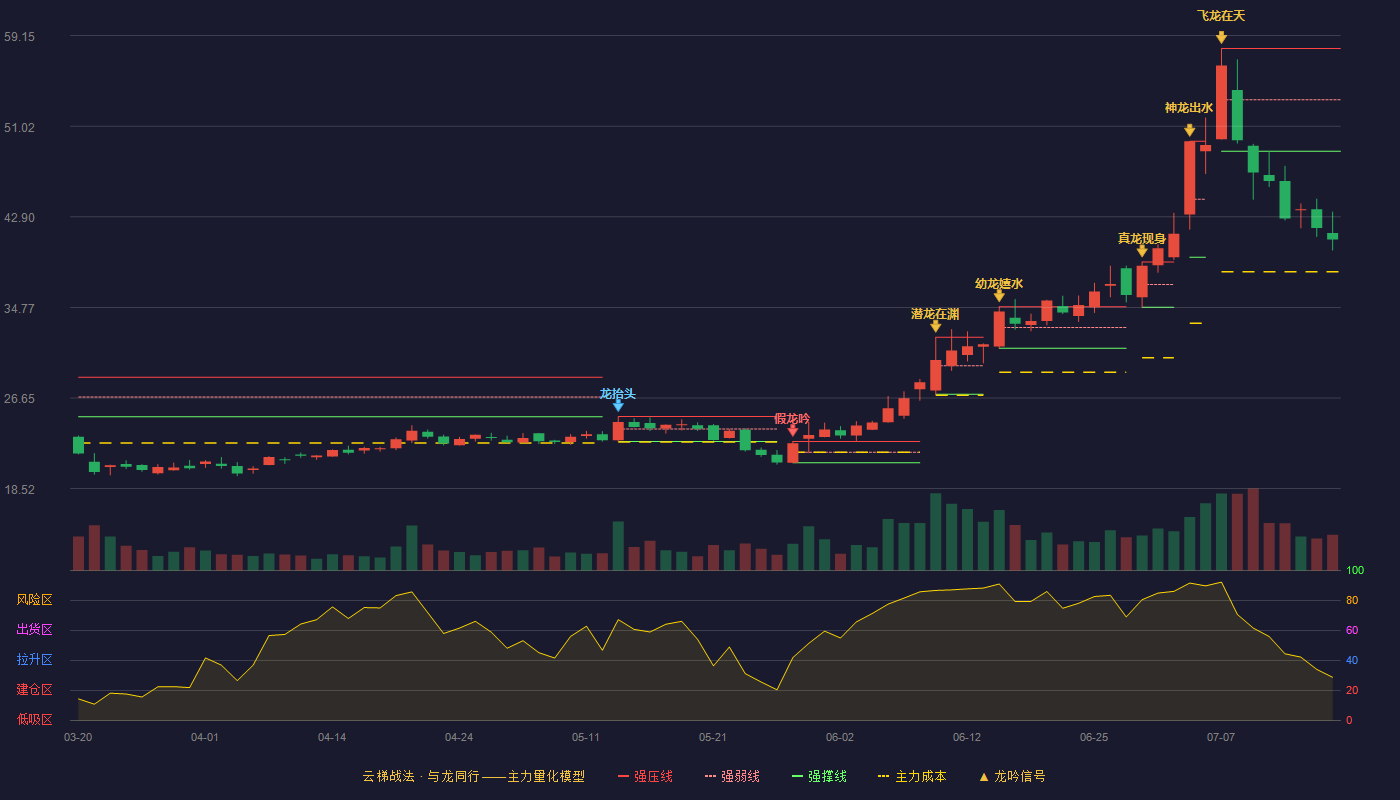The width and height of the screenshot is (1400, 800).
Task: Click the 风险区 zone label
Action: pyautogui.click(x=35, y=600)
